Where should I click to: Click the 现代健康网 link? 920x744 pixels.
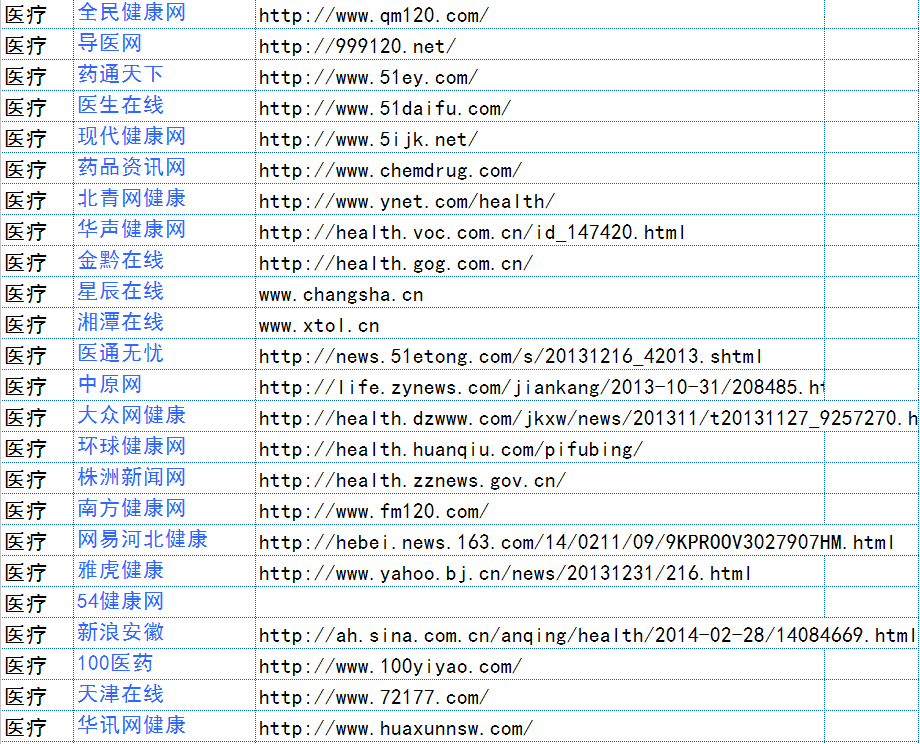pos(131,137)
